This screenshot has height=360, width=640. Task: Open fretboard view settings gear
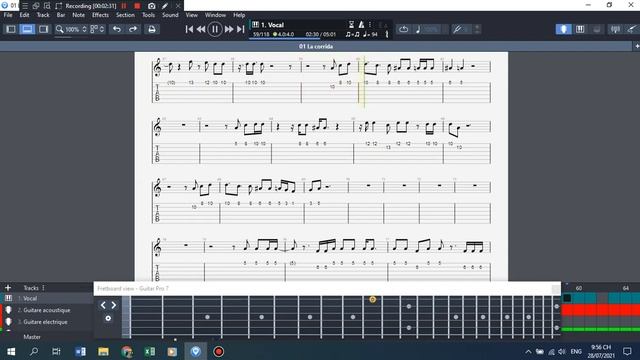pyautogui.click(x=108, y=318)
